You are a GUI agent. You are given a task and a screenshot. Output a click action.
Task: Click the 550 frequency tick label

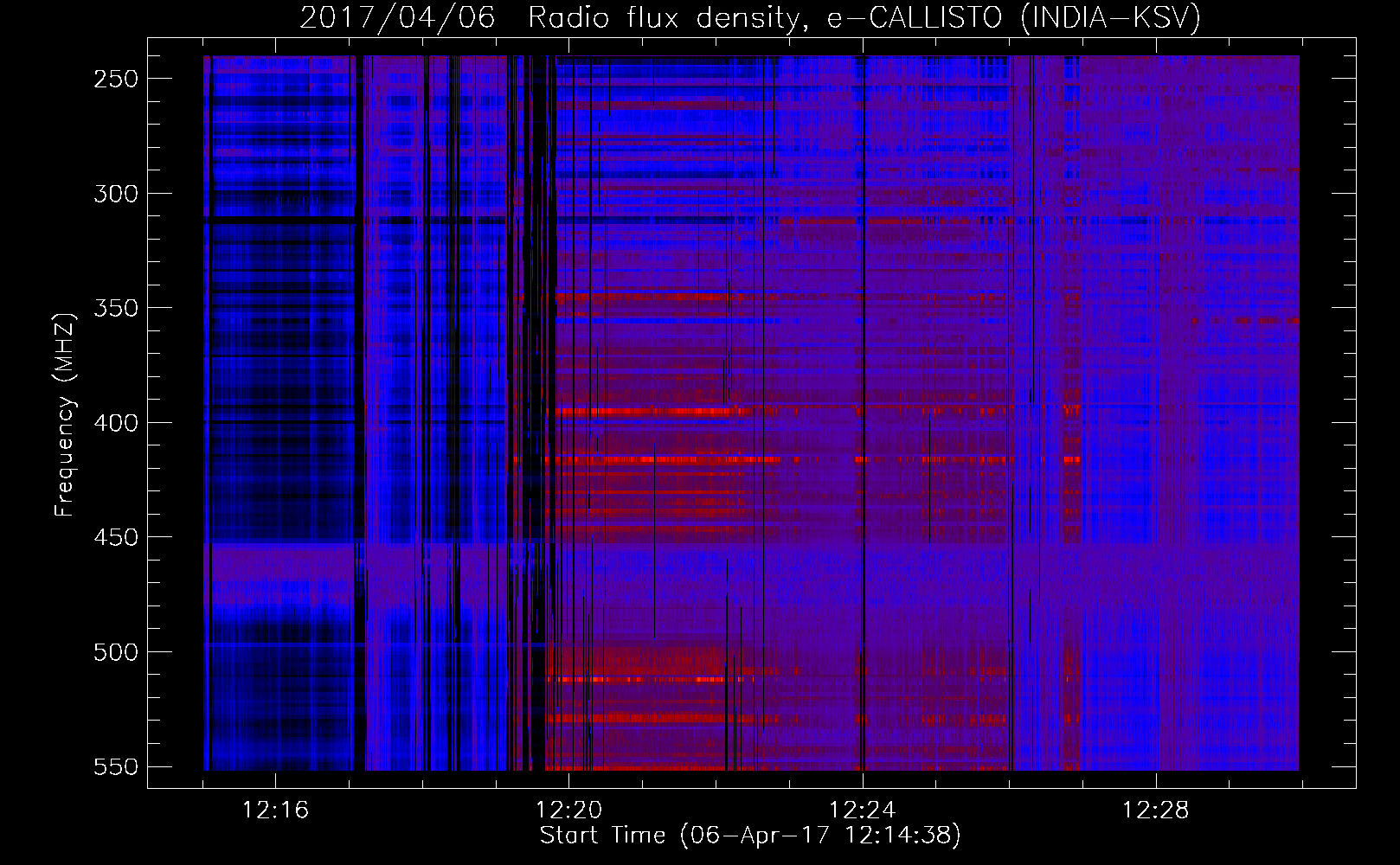116,767
